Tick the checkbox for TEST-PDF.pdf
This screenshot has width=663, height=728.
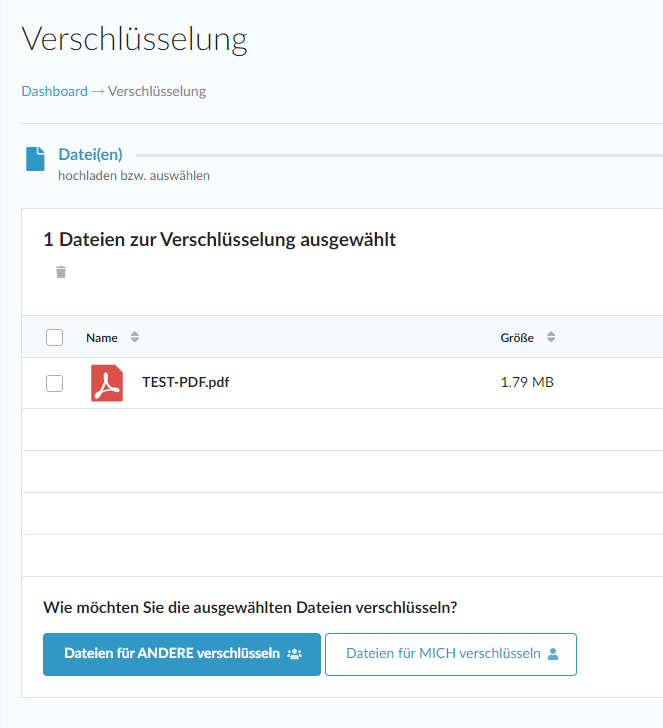55,383
